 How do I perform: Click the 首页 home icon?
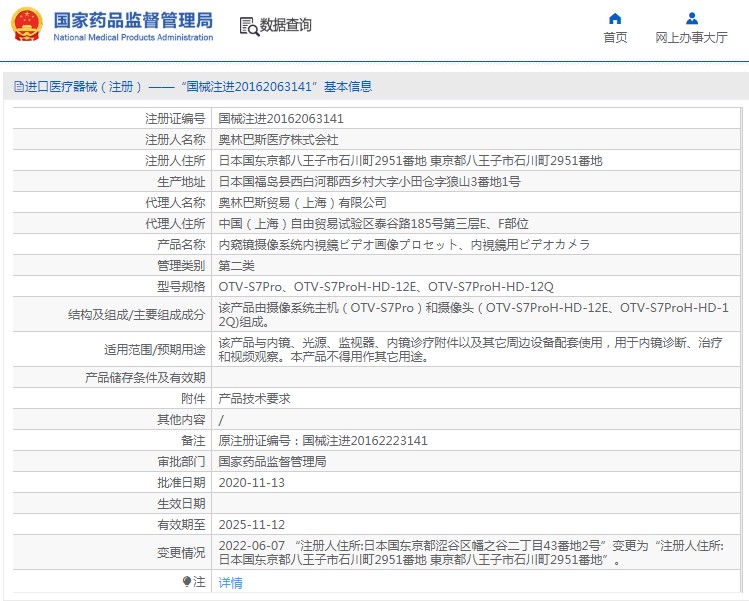point(615,19)
